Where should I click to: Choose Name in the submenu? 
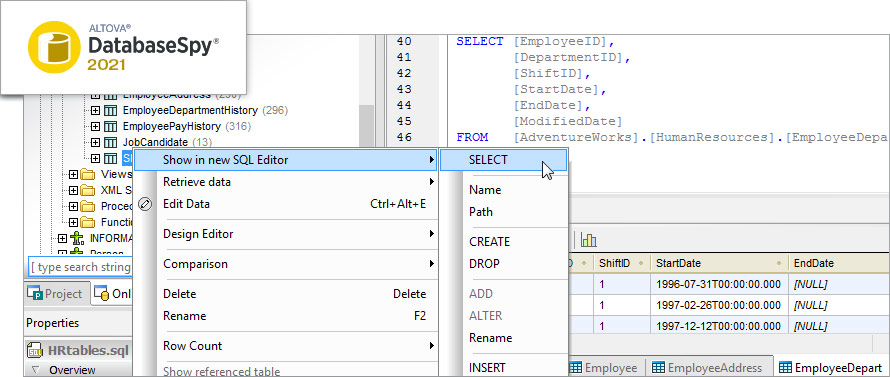click(x=503, y=190)
